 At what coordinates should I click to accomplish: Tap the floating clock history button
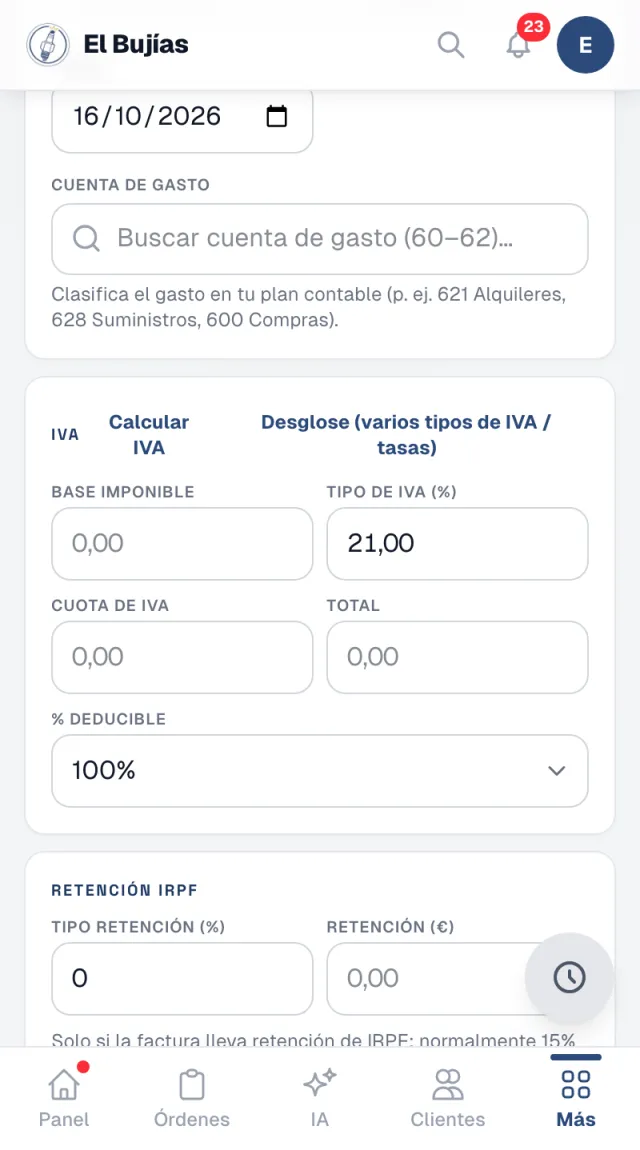(569, 977)
